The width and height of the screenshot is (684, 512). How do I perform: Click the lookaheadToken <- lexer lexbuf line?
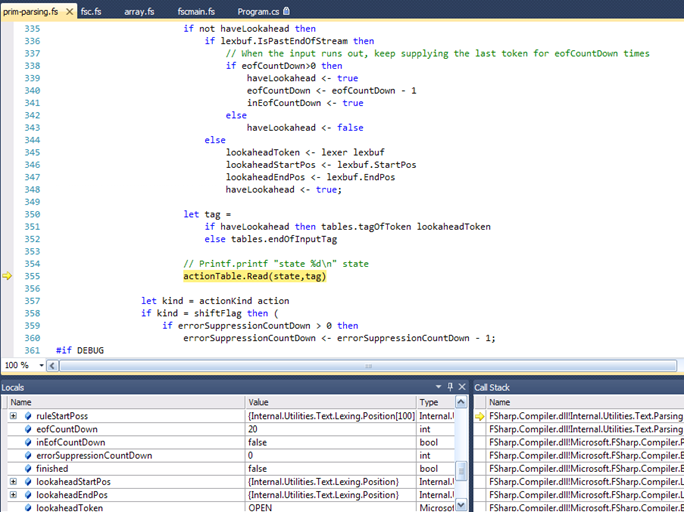305,152
